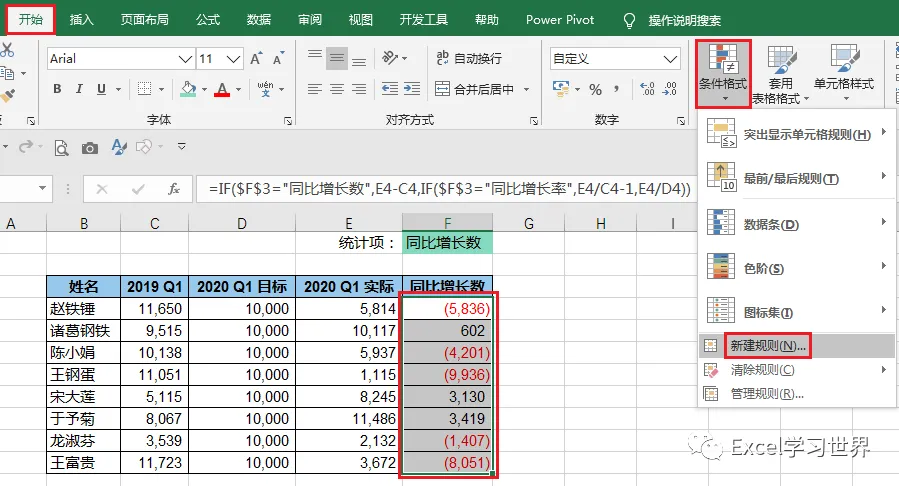Decrease font size with small A icon
Screen dimensions: 899x486
278,58
